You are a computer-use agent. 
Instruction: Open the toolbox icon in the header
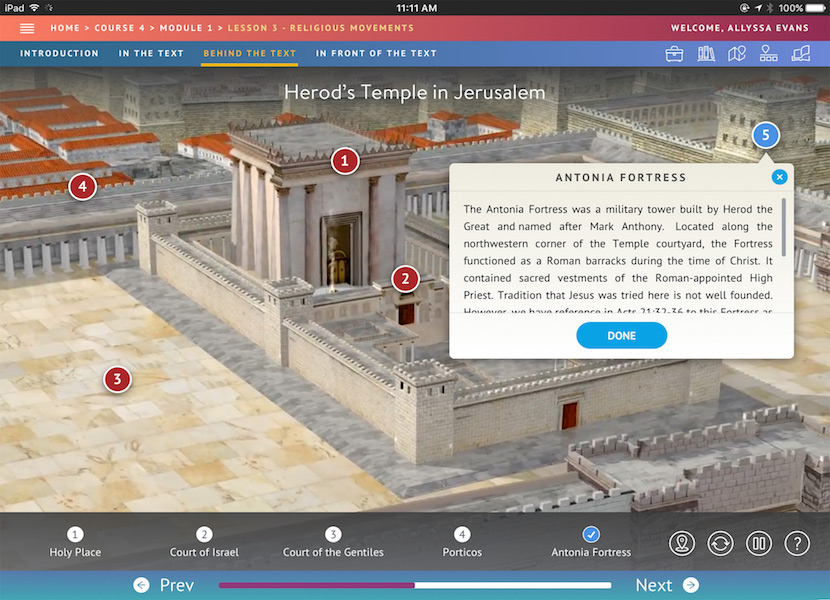(x=675, y=54)
